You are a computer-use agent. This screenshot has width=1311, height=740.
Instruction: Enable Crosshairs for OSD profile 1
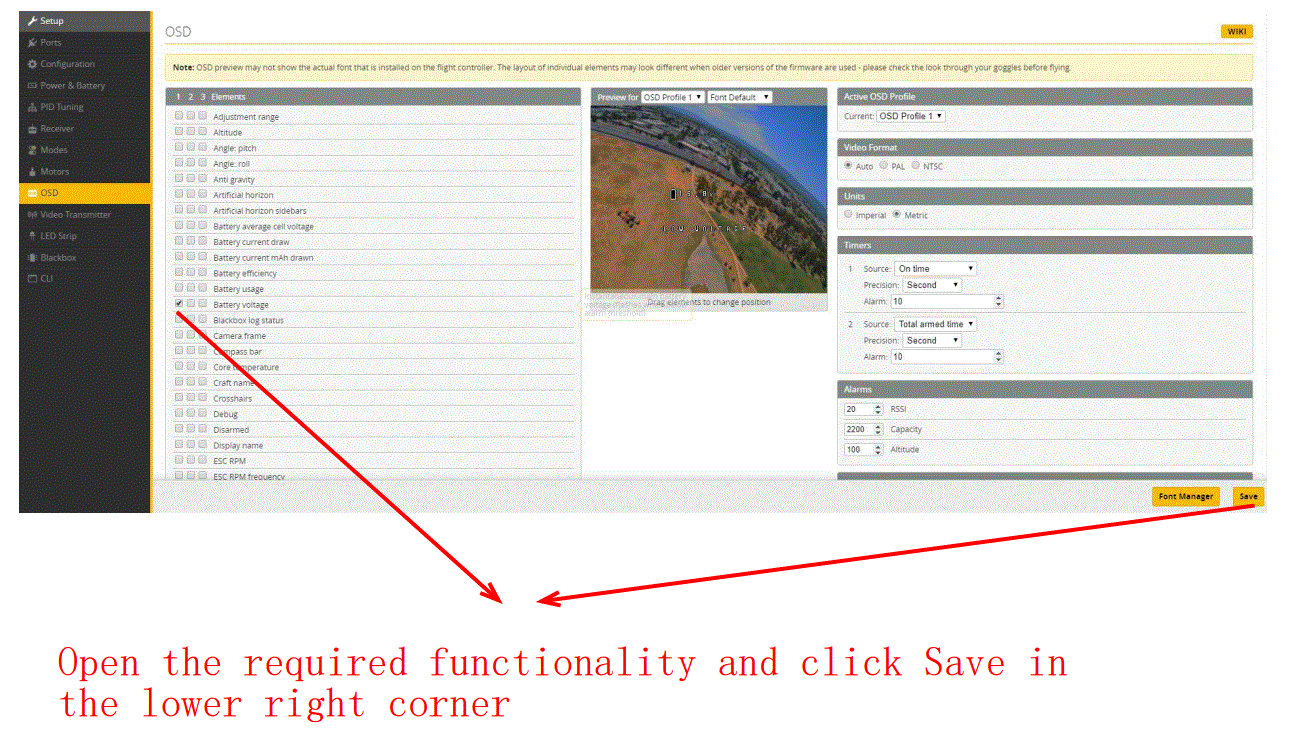(179, 397)
